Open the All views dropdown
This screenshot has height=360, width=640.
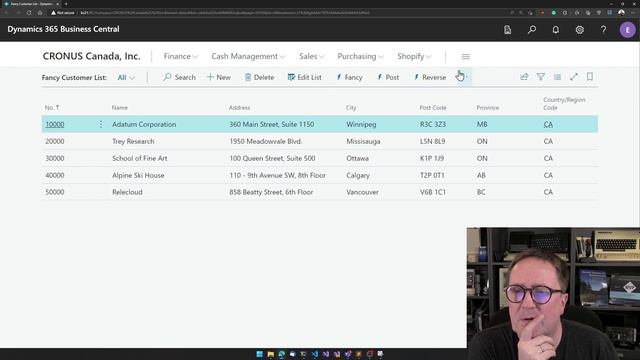(x=126, y=78)
